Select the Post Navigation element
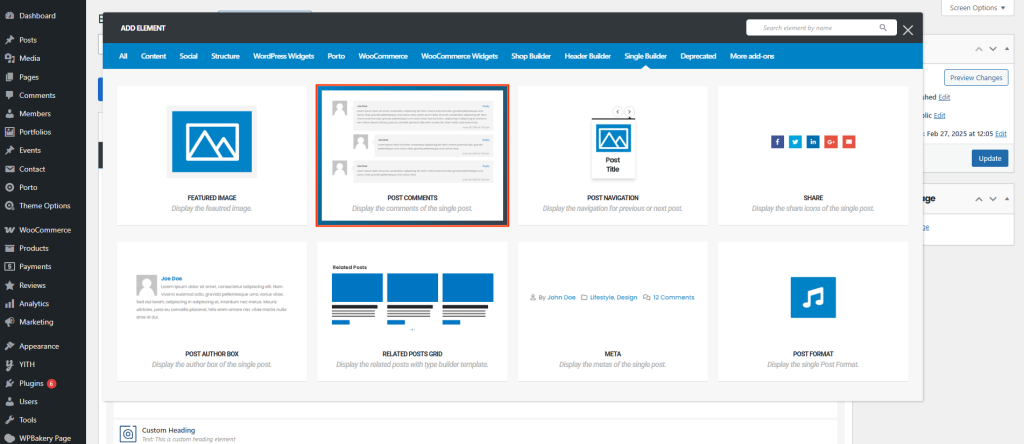 (613, 154)
